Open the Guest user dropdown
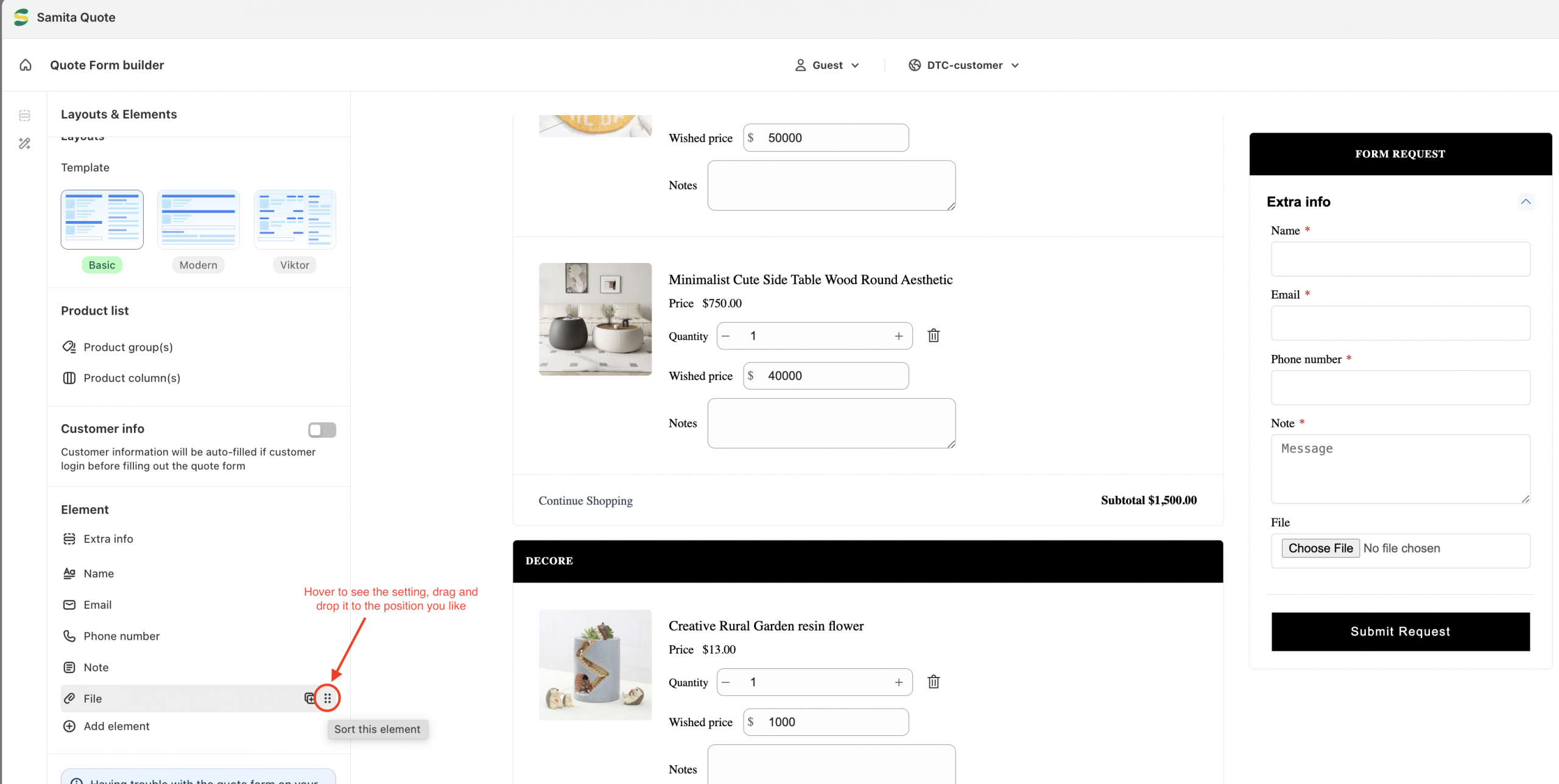 pyautogui.click(x=827, y=65)
